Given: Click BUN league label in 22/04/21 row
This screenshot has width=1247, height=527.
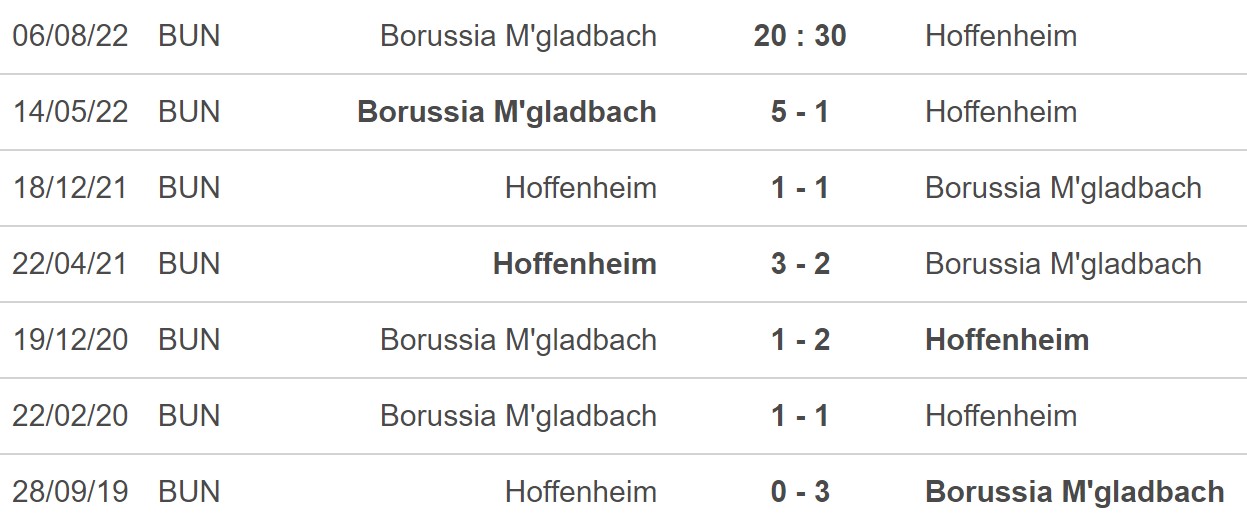Looking at the screenshot, I should point(189,264).
